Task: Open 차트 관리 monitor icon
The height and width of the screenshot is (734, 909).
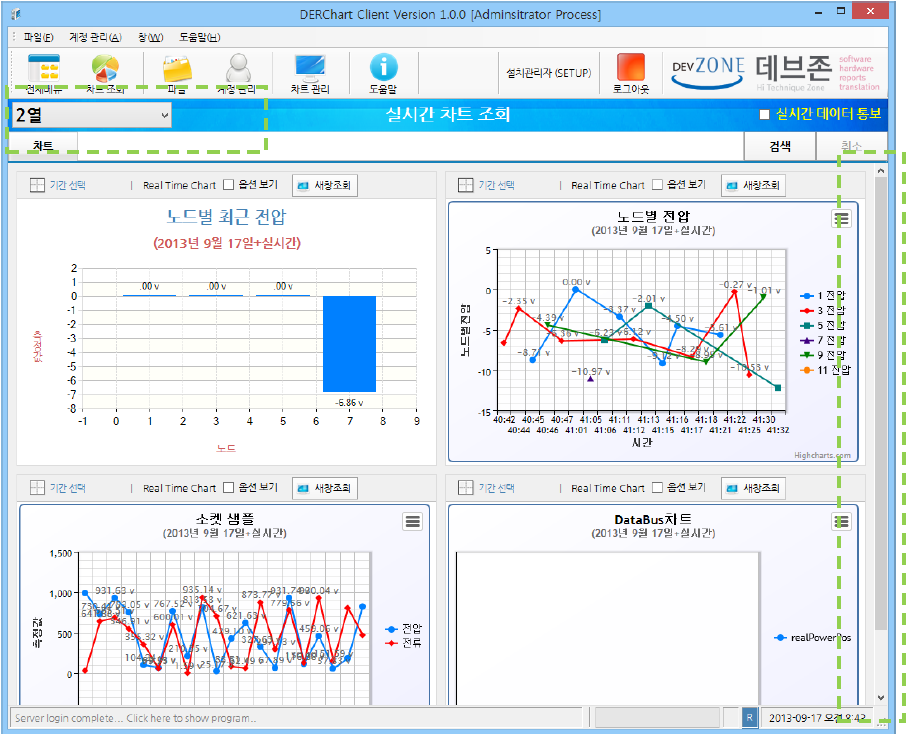Action: (x=310, y=68)
